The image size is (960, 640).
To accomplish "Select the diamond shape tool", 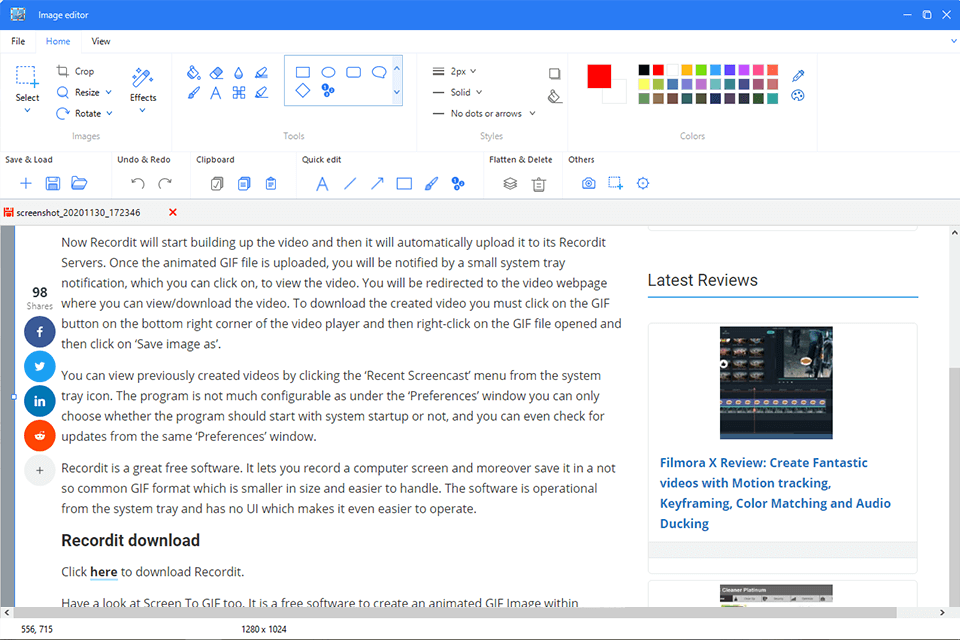I will 303,90.
